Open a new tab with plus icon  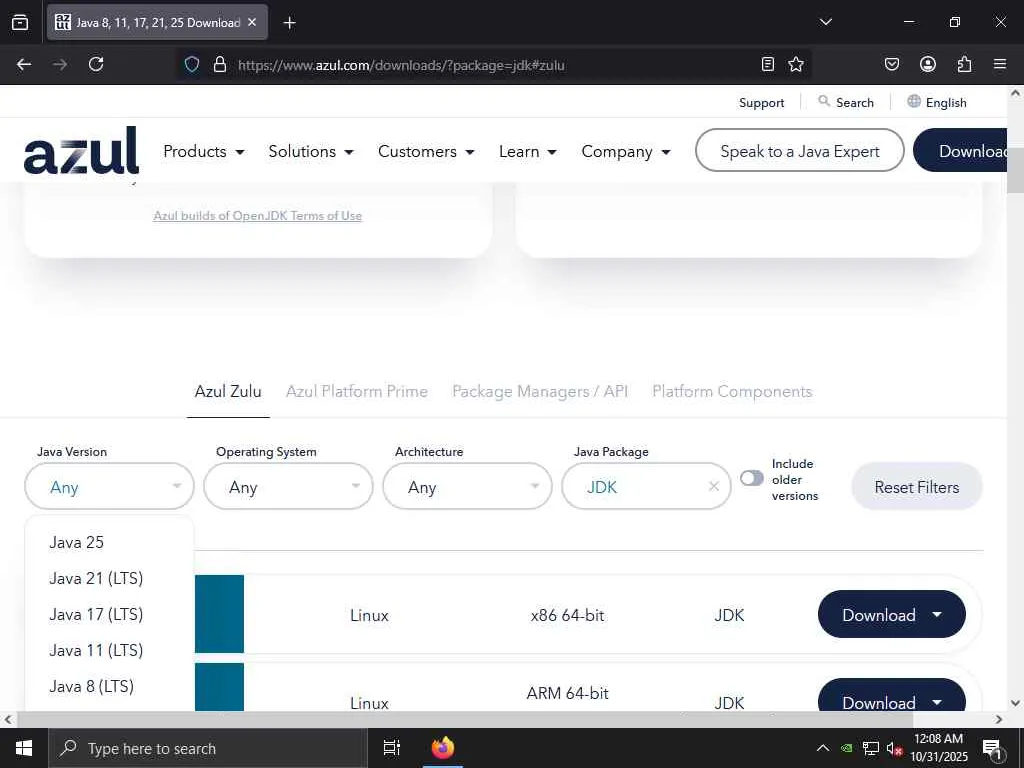point(289,23)
